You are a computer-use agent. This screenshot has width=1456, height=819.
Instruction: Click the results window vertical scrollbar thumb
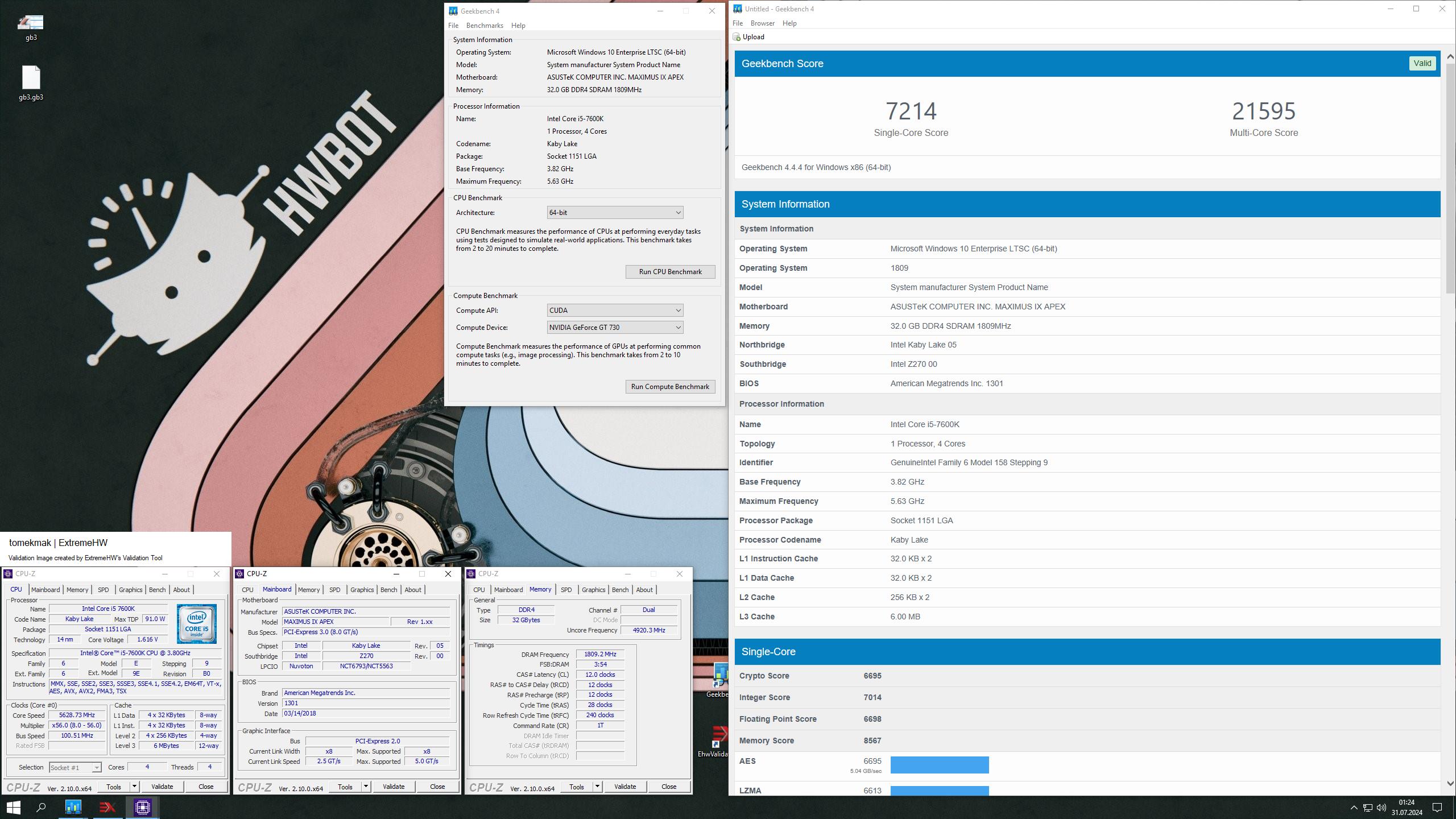coord(1450,177)
